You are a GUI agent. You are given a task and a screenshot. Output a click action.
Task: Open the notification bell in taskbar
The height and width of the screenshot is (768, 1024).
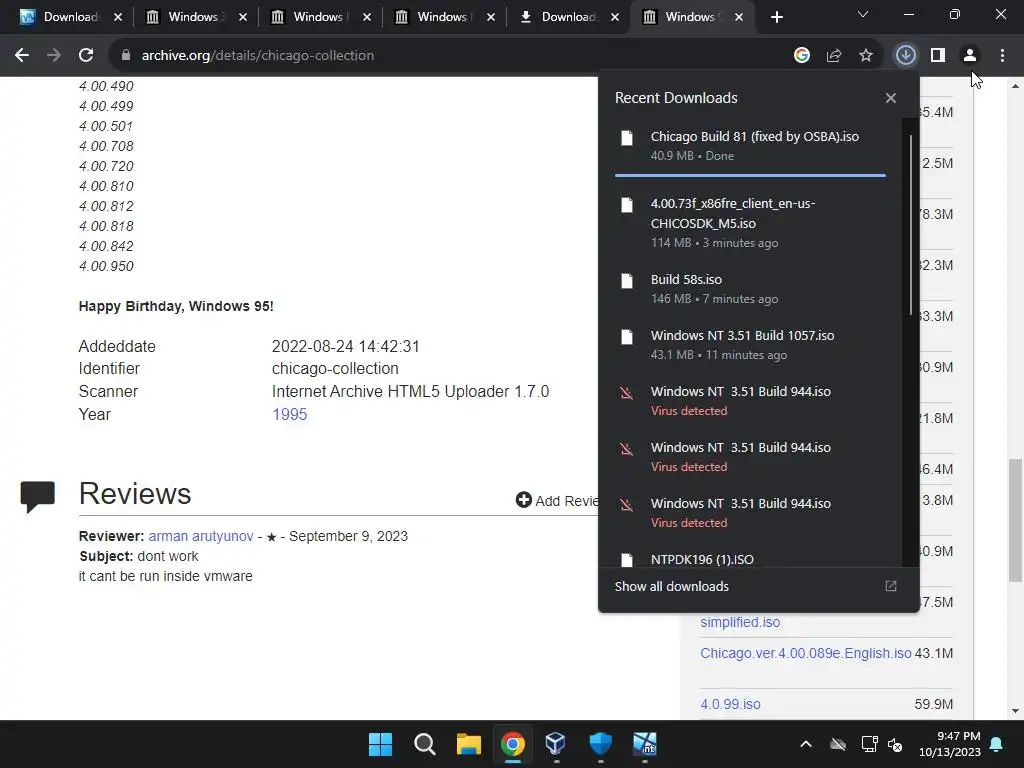pyautogui.click(x=997, y=744)
